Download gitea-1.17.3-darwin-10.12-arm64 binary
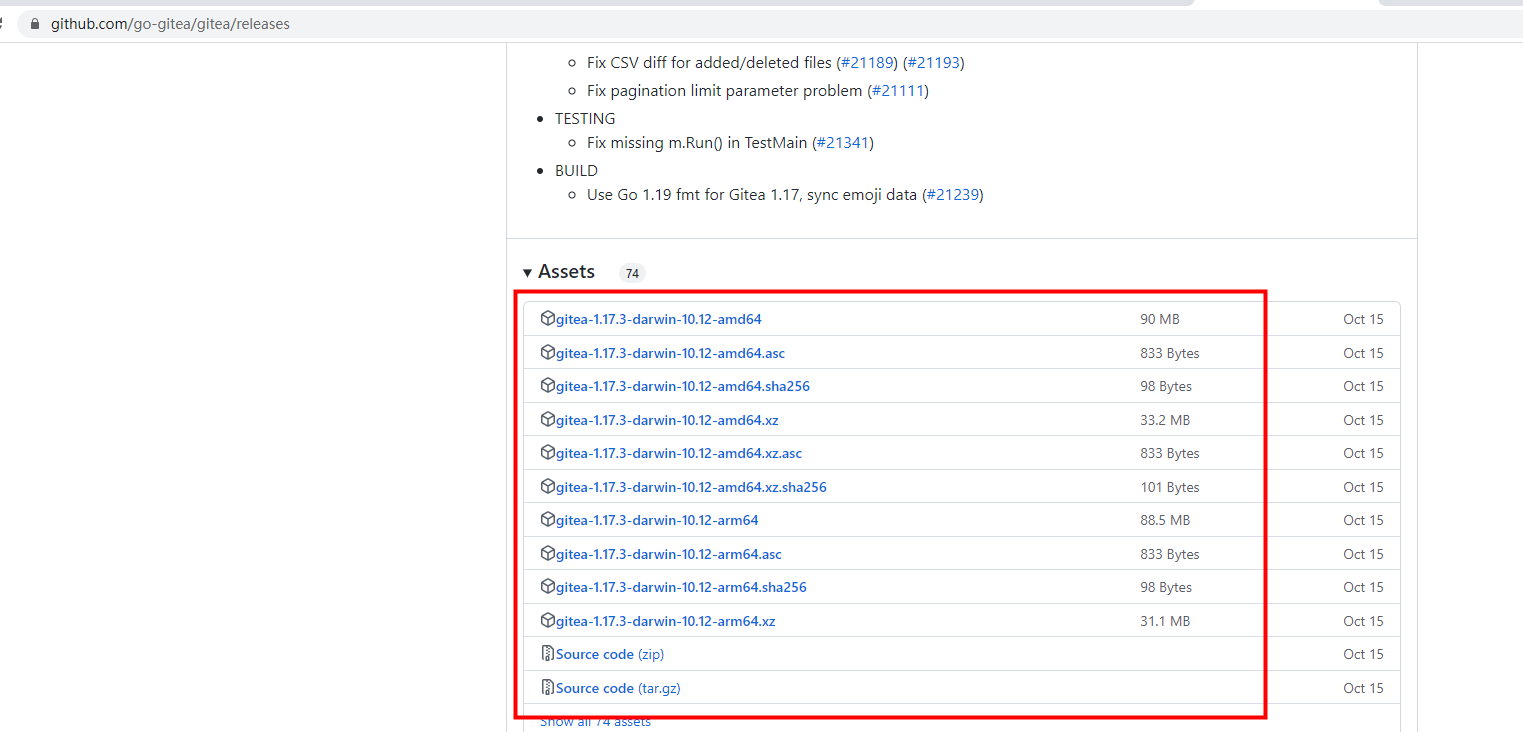The image size is (1523, 732). point(657,520)
